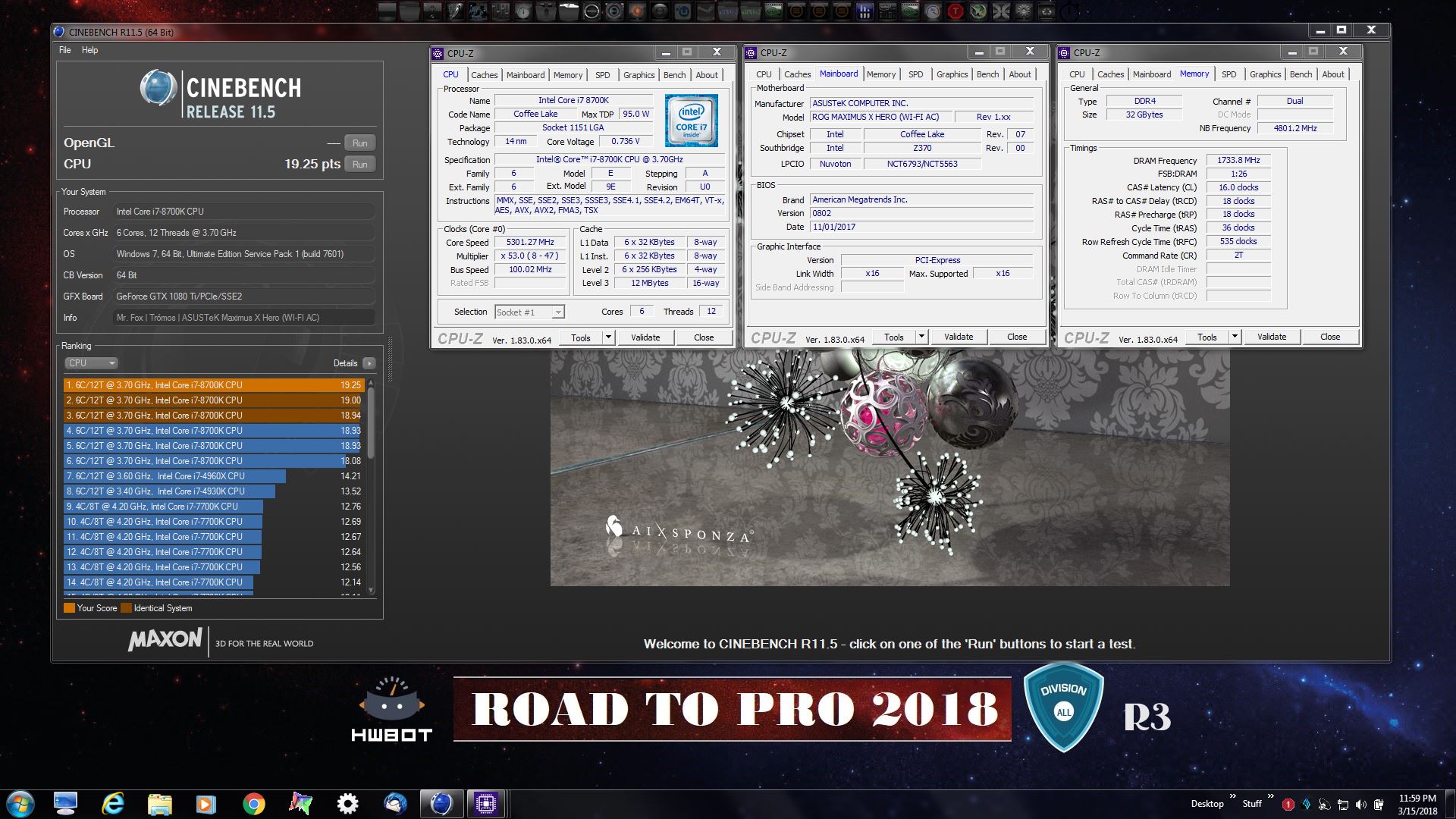Click Close button in middle CPU-Z window

tap(1017, 337)
